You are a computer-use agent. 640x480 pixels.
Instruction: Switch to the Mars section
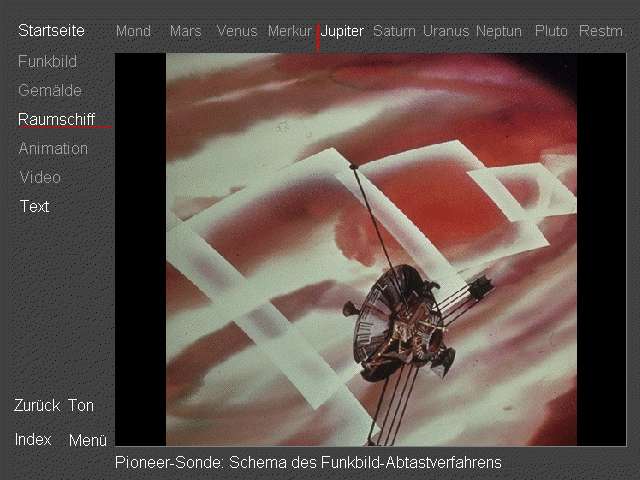click(185, 31)
